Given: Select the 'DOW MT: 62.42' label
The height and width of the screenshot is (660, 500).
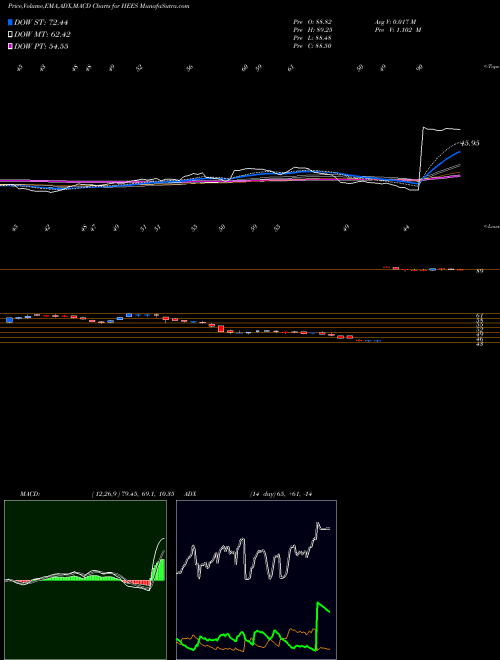Looking at the screenshot, I should 42,35.
